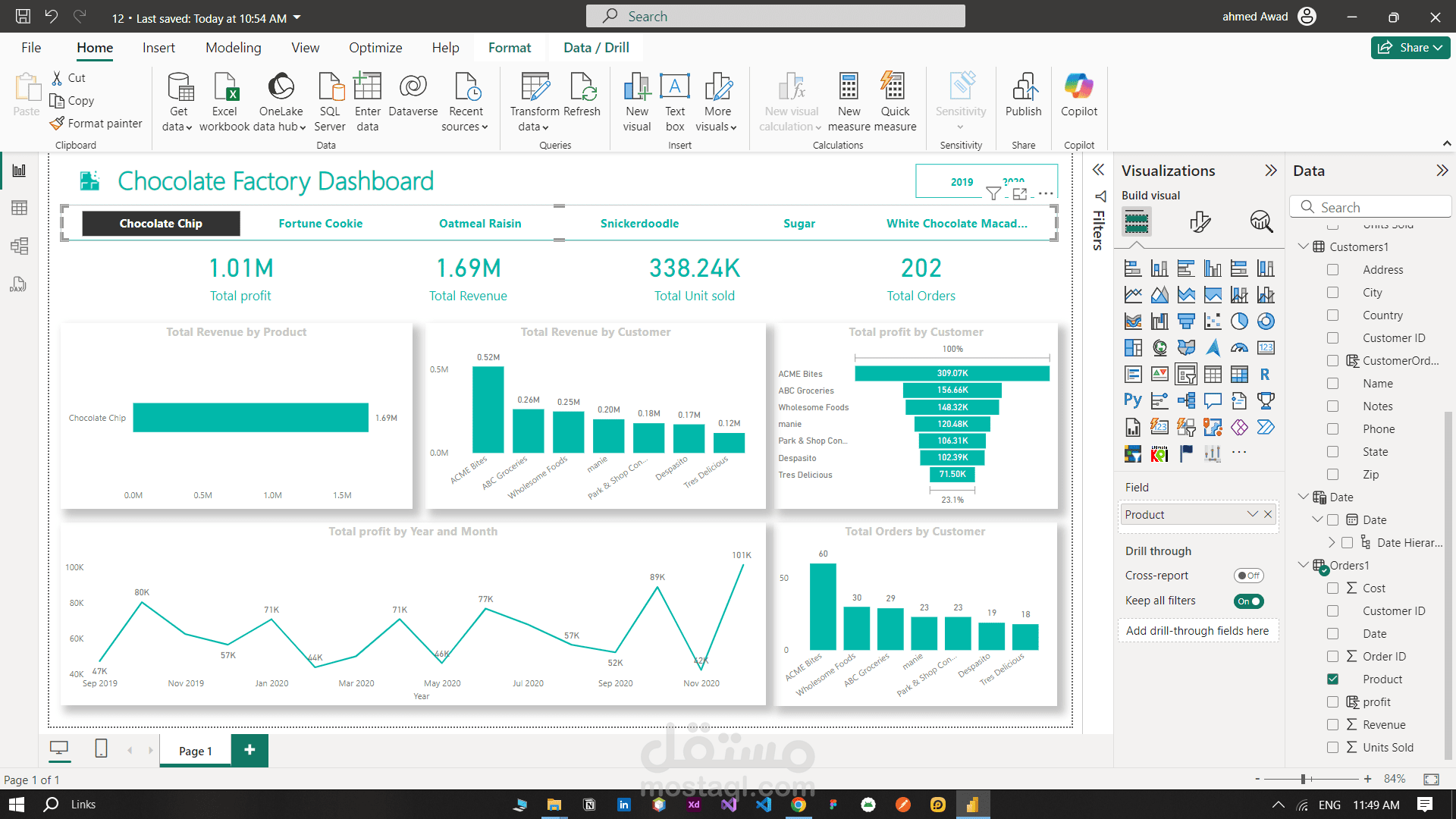
Task: Switch to Table view in left sidebar
Action: pyautogui.click(x=19, y=208)
